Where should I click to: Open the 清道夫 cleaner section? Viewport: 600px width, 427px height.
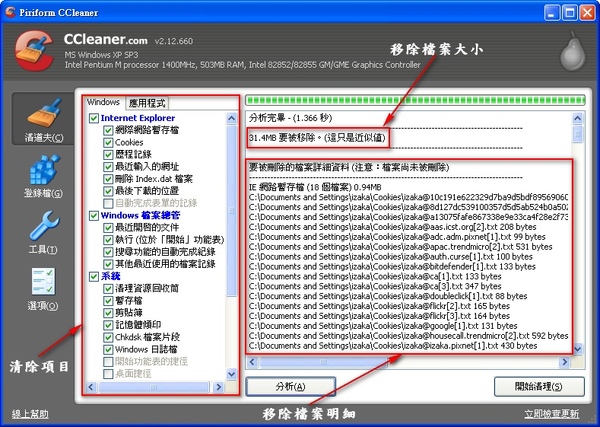pyautogui.click(x=43, y=119)
